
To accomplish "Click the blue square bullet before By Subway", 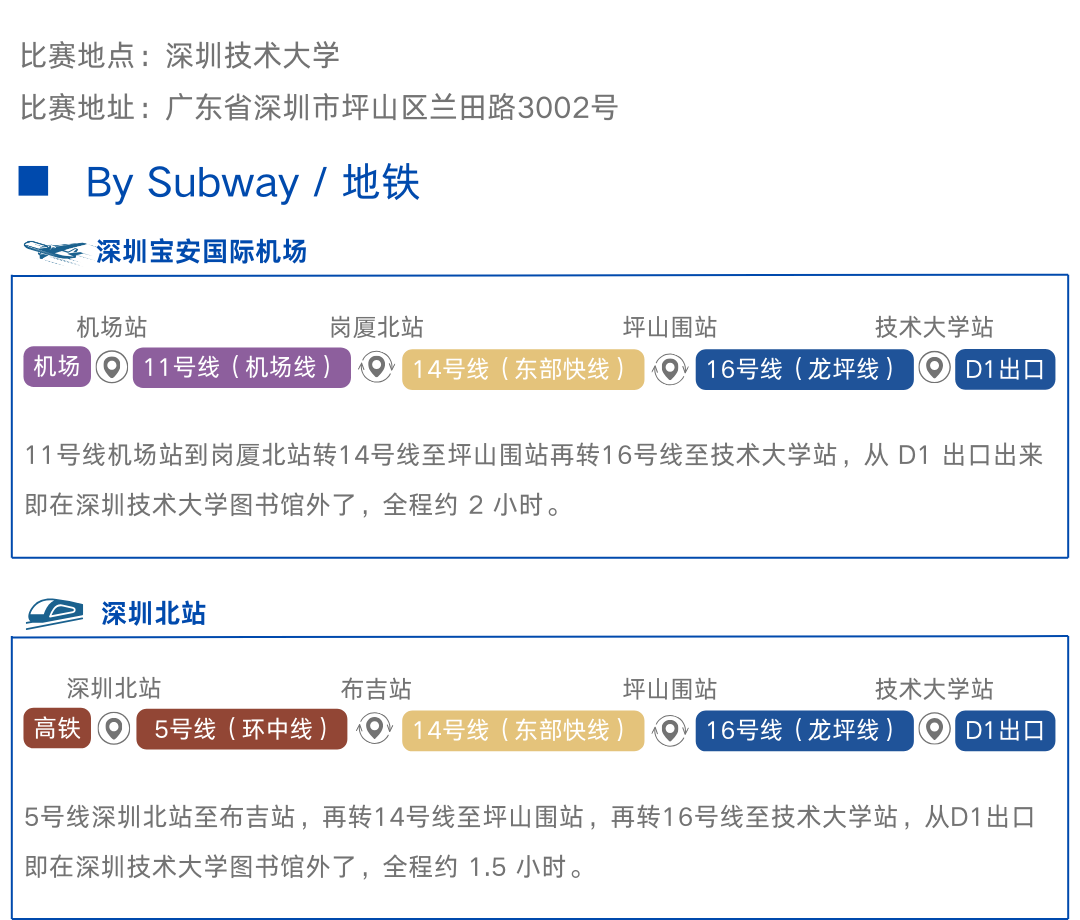I will coord(33,182).
